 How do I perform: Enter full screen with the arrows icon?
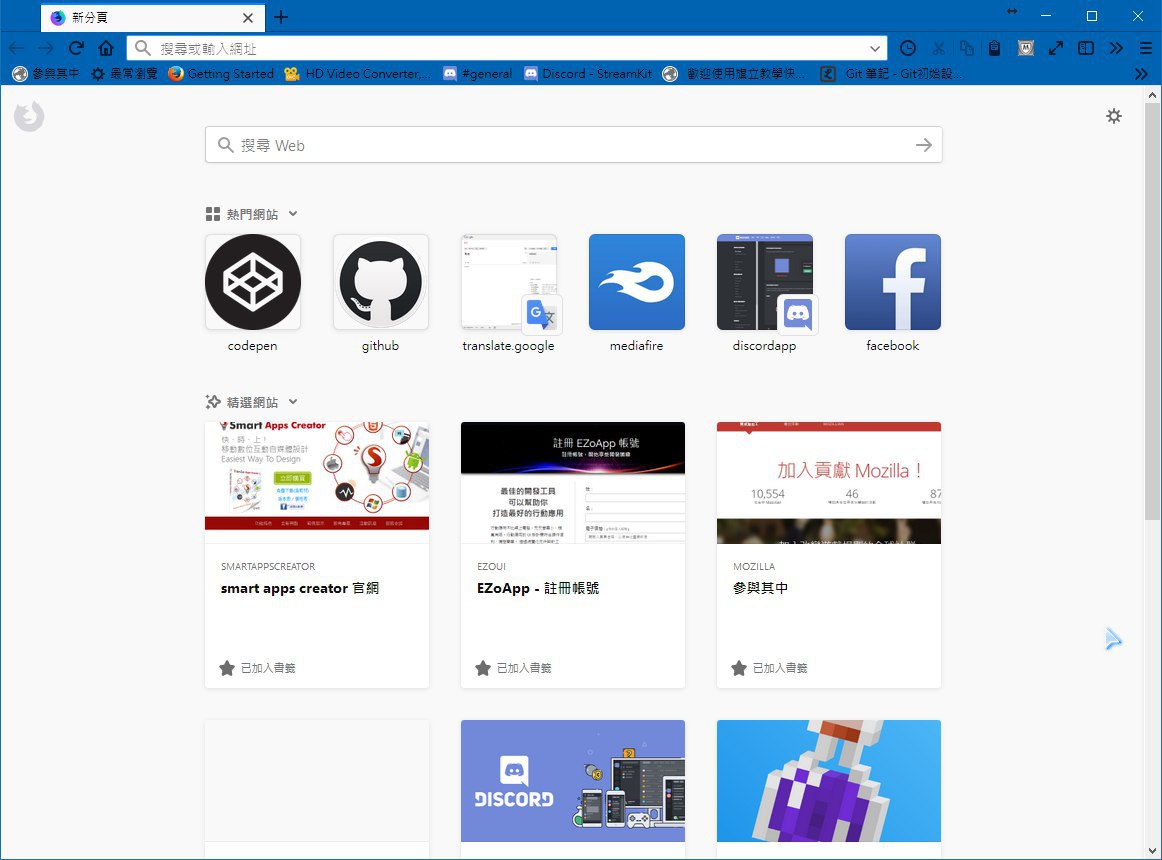pos(1055,48)
